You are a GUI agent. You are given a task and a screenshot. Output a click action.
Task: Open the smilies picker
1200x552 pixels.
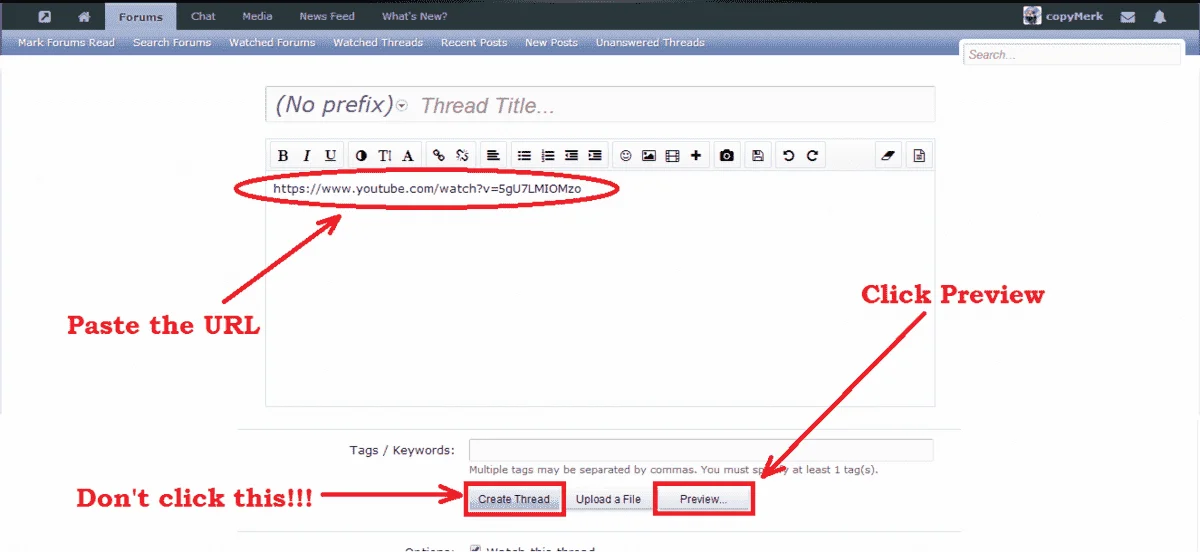[x=626, y=156]
